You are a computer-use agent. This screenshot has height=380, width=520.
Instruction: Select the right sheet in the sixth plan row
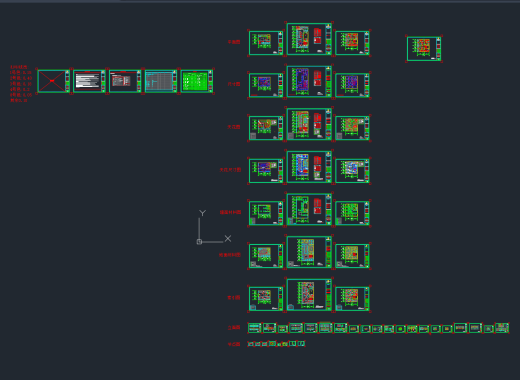click(353, 256)
